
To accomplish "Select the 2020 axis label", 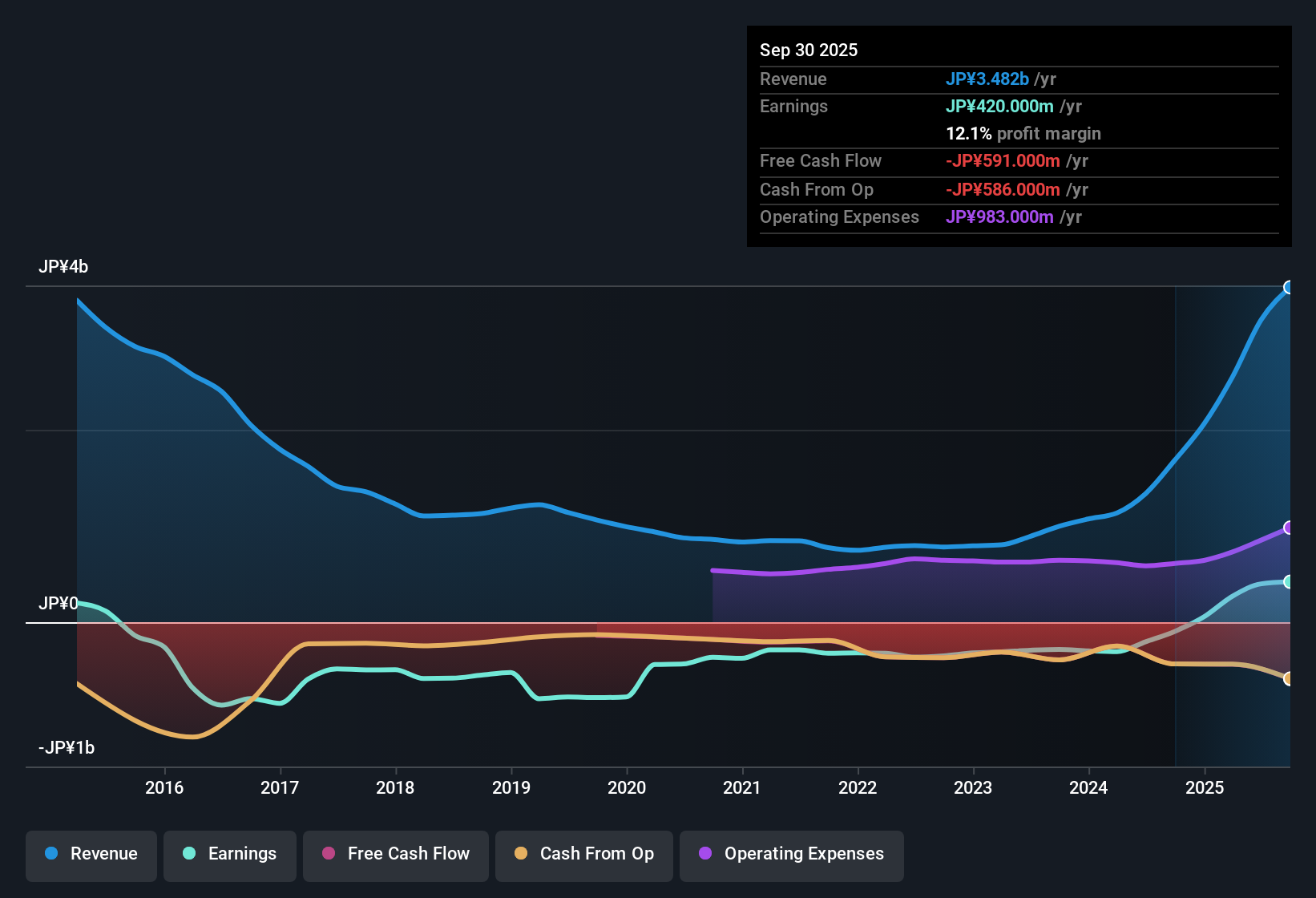I will tap(628, 788).
